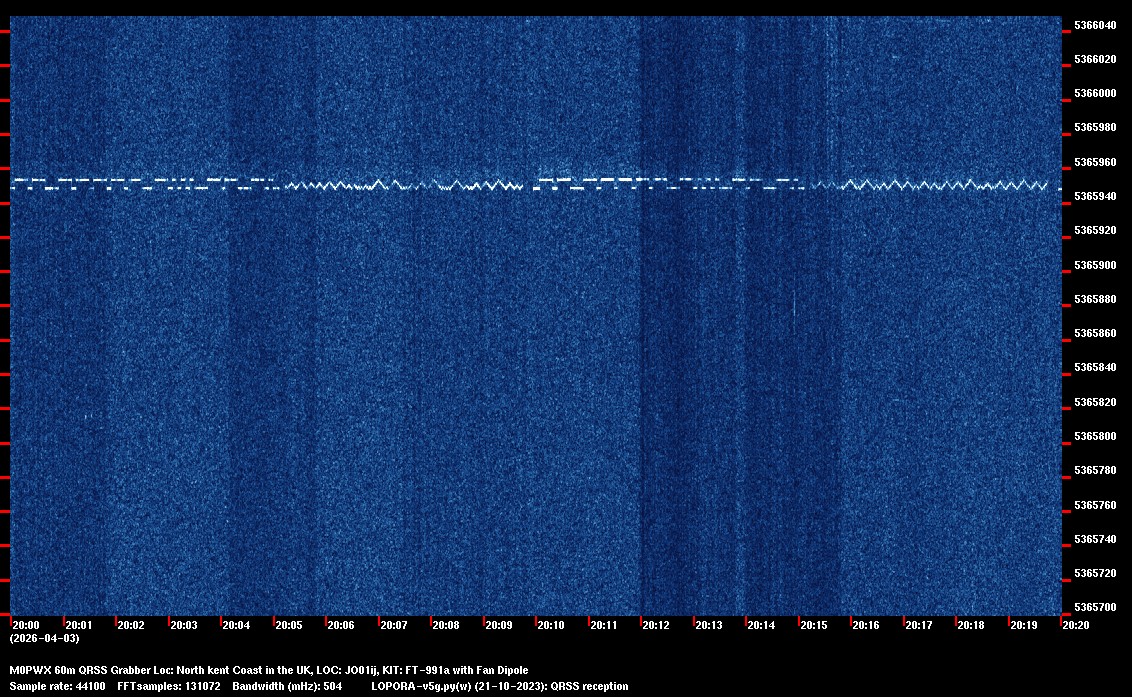Click the 5365880 frequency scale label
Screen dimensions: 1132x697
[1094, 299]
